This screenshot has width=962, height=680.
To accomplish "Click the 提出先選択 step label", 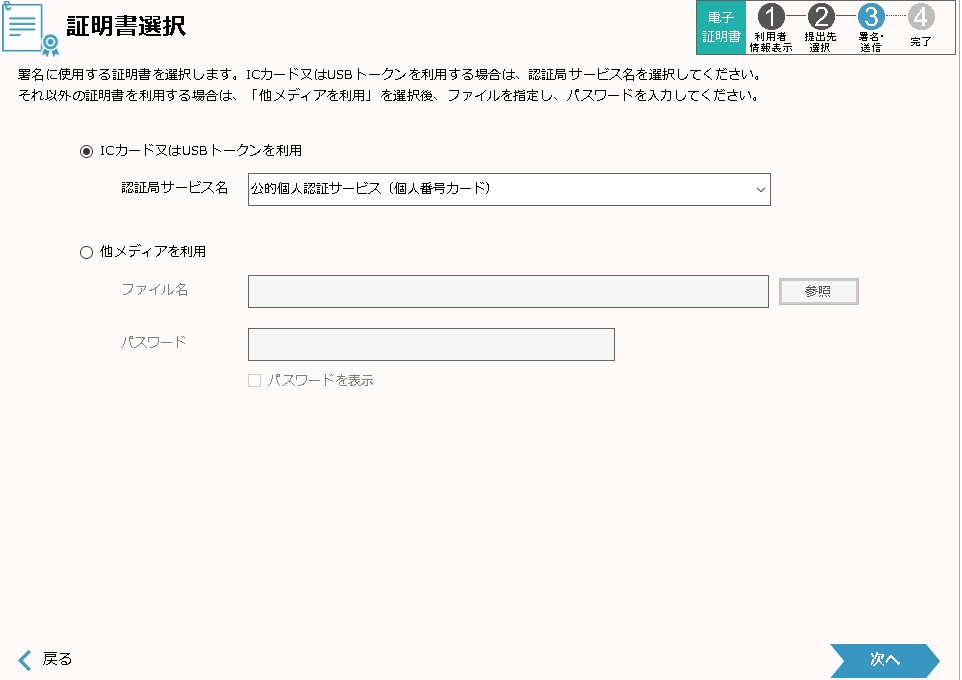I will click(x=820, y=42).
